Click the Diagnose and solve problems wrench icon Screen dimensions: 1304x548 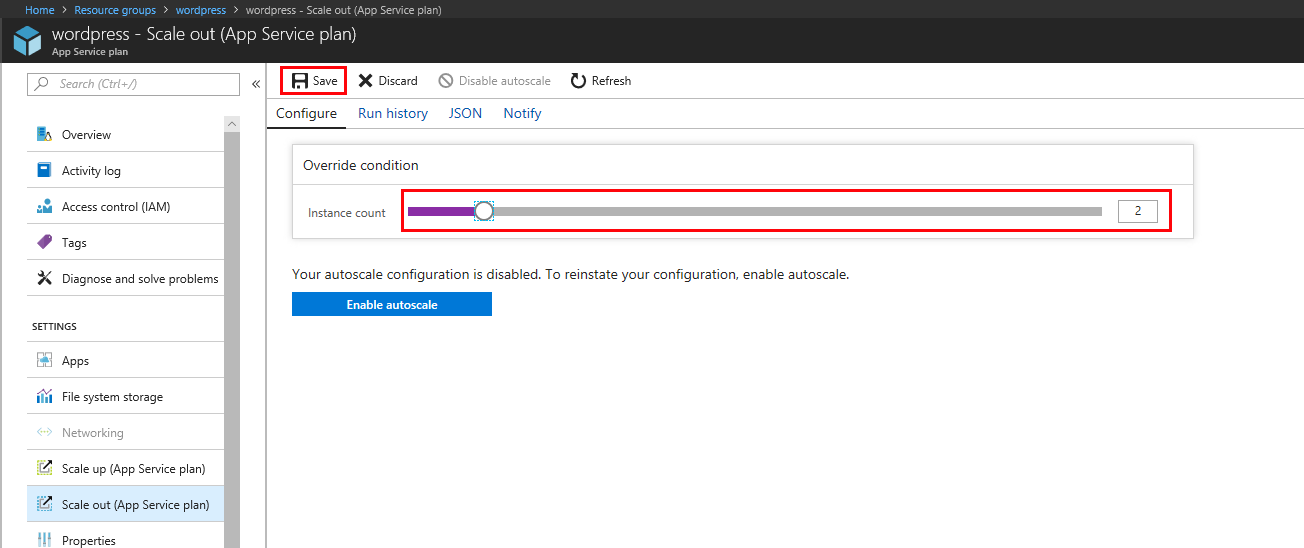pos(44,278)
